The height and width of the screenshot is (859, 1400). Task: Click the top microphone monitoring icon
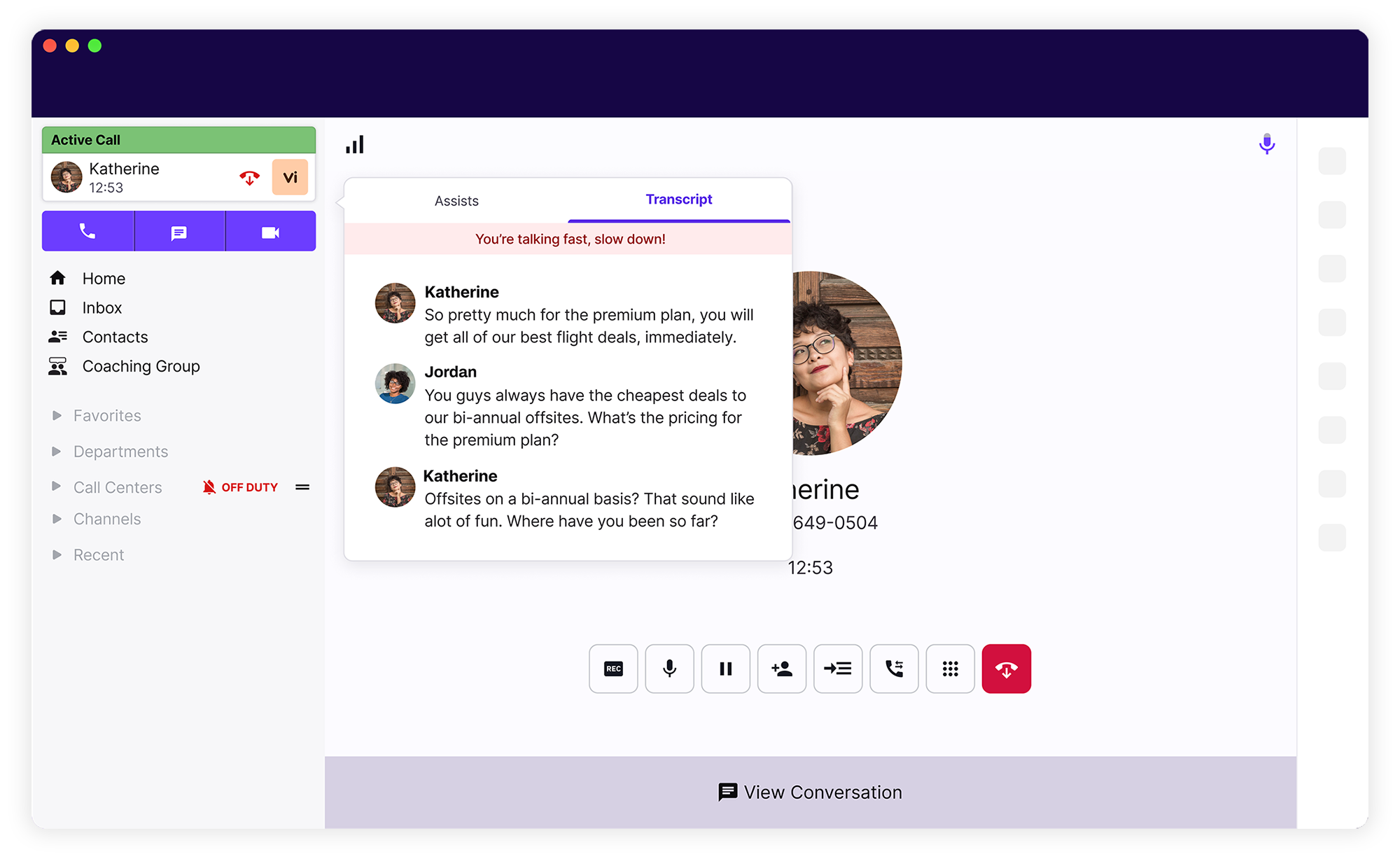[x=1267, y=144]
